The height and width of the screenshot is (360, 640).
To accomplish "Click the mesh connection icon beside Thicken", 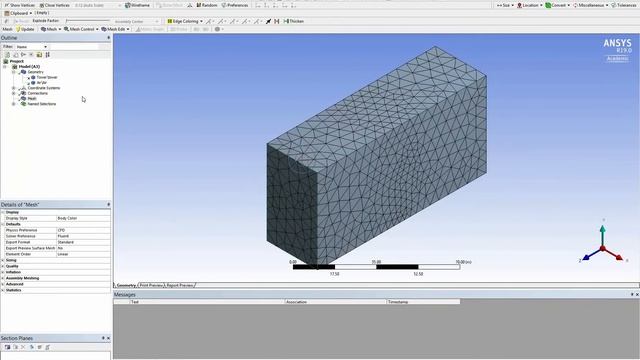I will pos(277,21).
